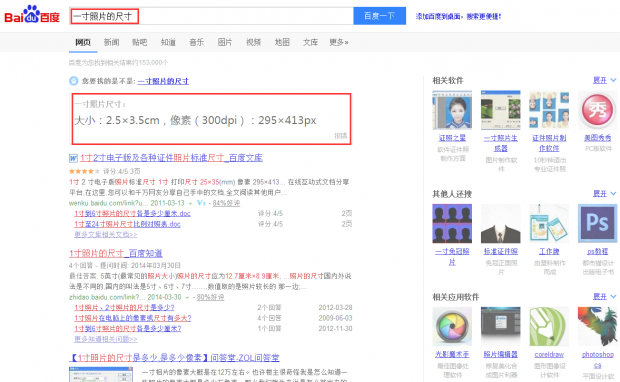This screenshot has height=382, width=620.
Task: Expand the 相关应用软件 section with 展开
Action: coord(604,296)
